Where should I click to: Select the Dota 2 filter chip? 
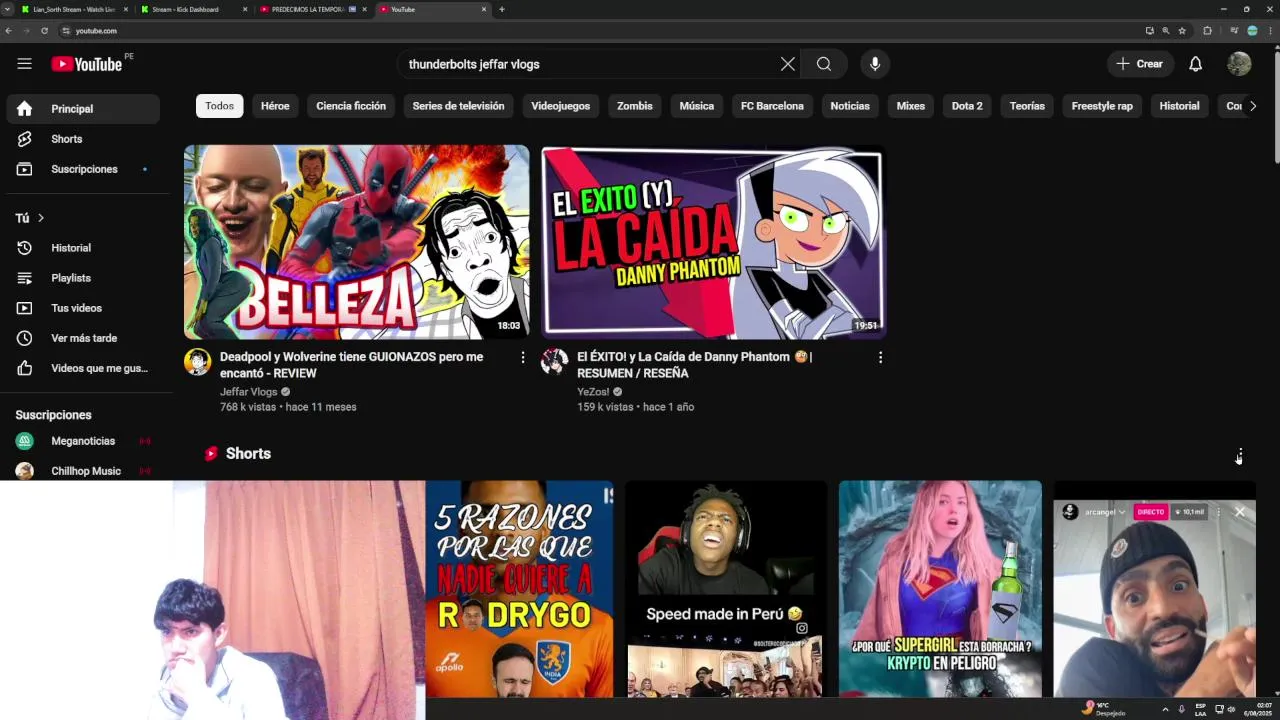click(967, 106)
